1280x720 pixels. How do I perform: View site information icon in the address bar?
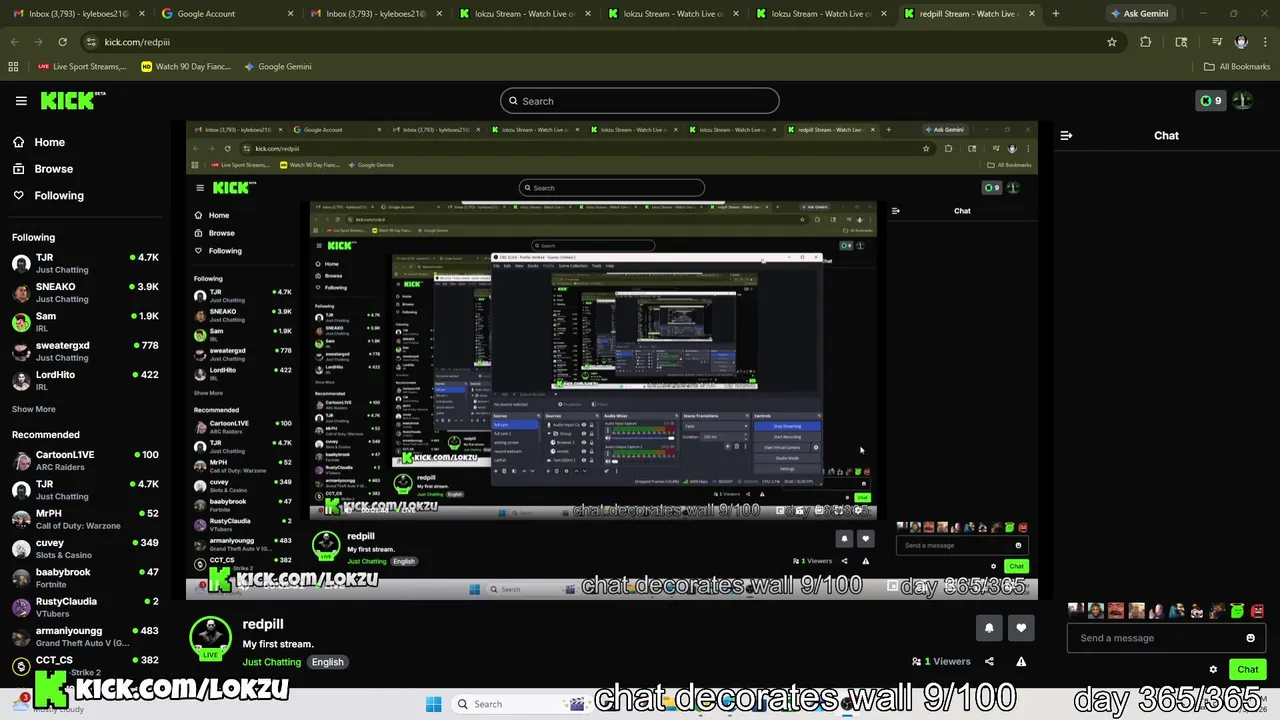(91, 42)
